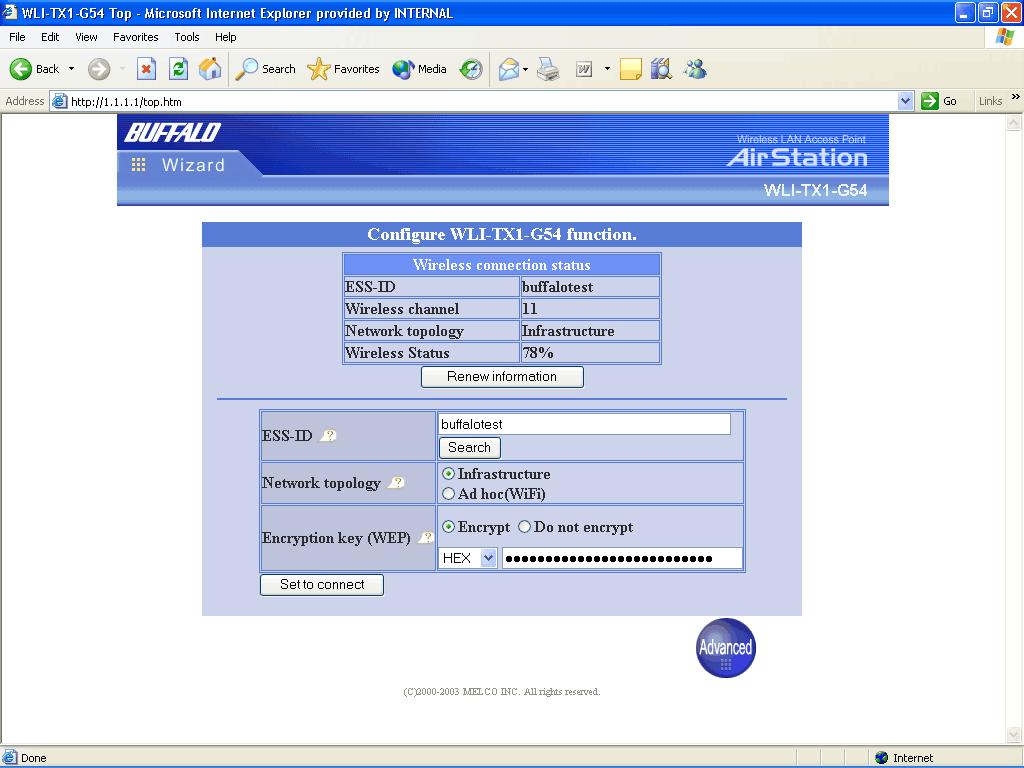Click the Print icon
1024x768 pixels.
(549, 69)
